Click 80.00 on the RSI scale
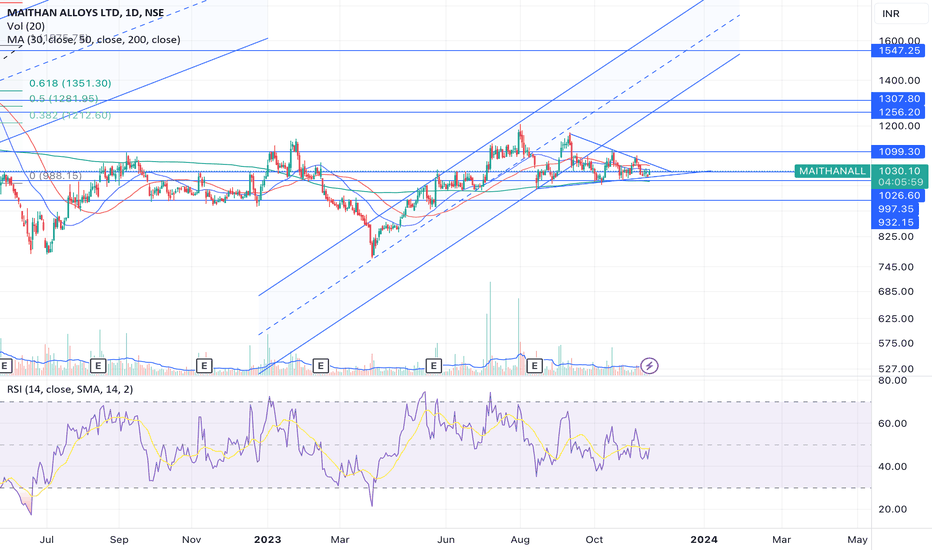Image resolution: width=932 pixels, height=550 pixels. point(893,381)
